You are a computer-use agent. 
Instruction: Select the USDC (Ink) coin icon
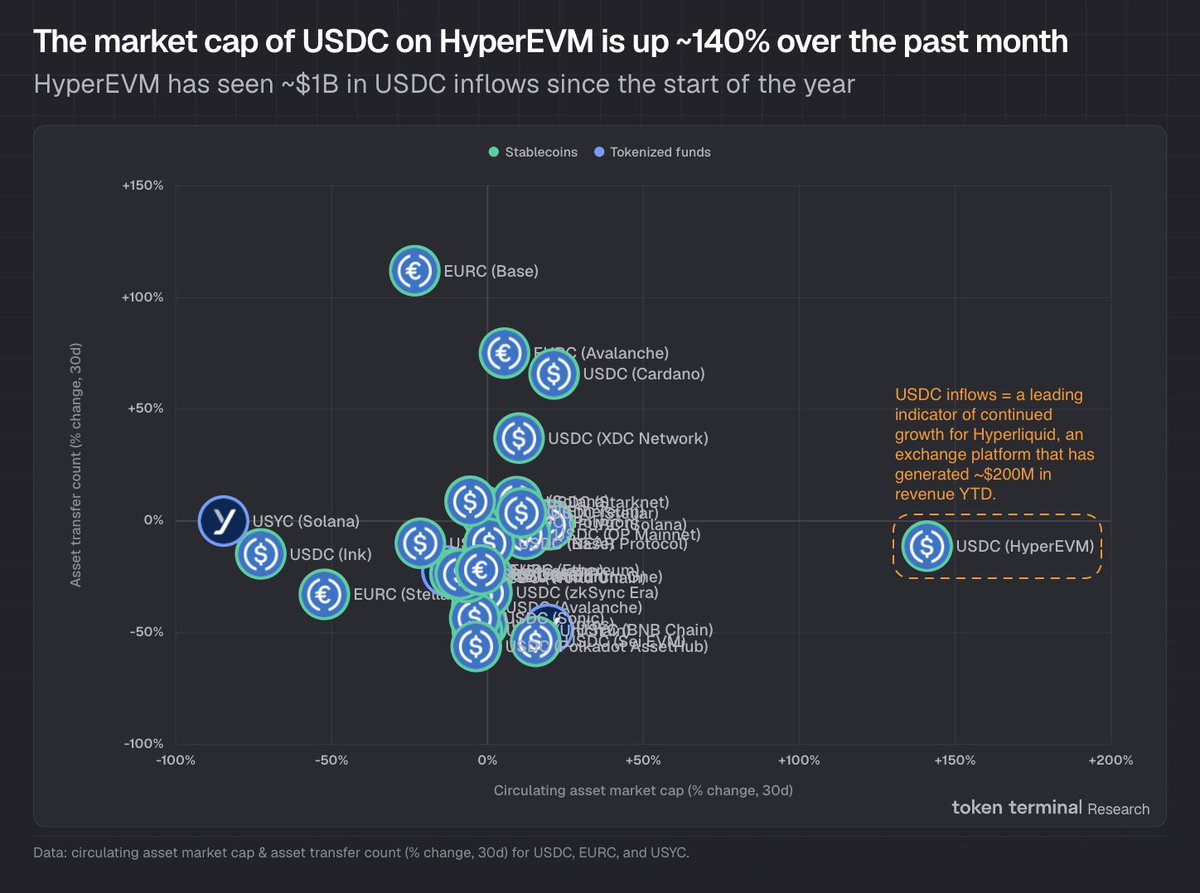260,553
